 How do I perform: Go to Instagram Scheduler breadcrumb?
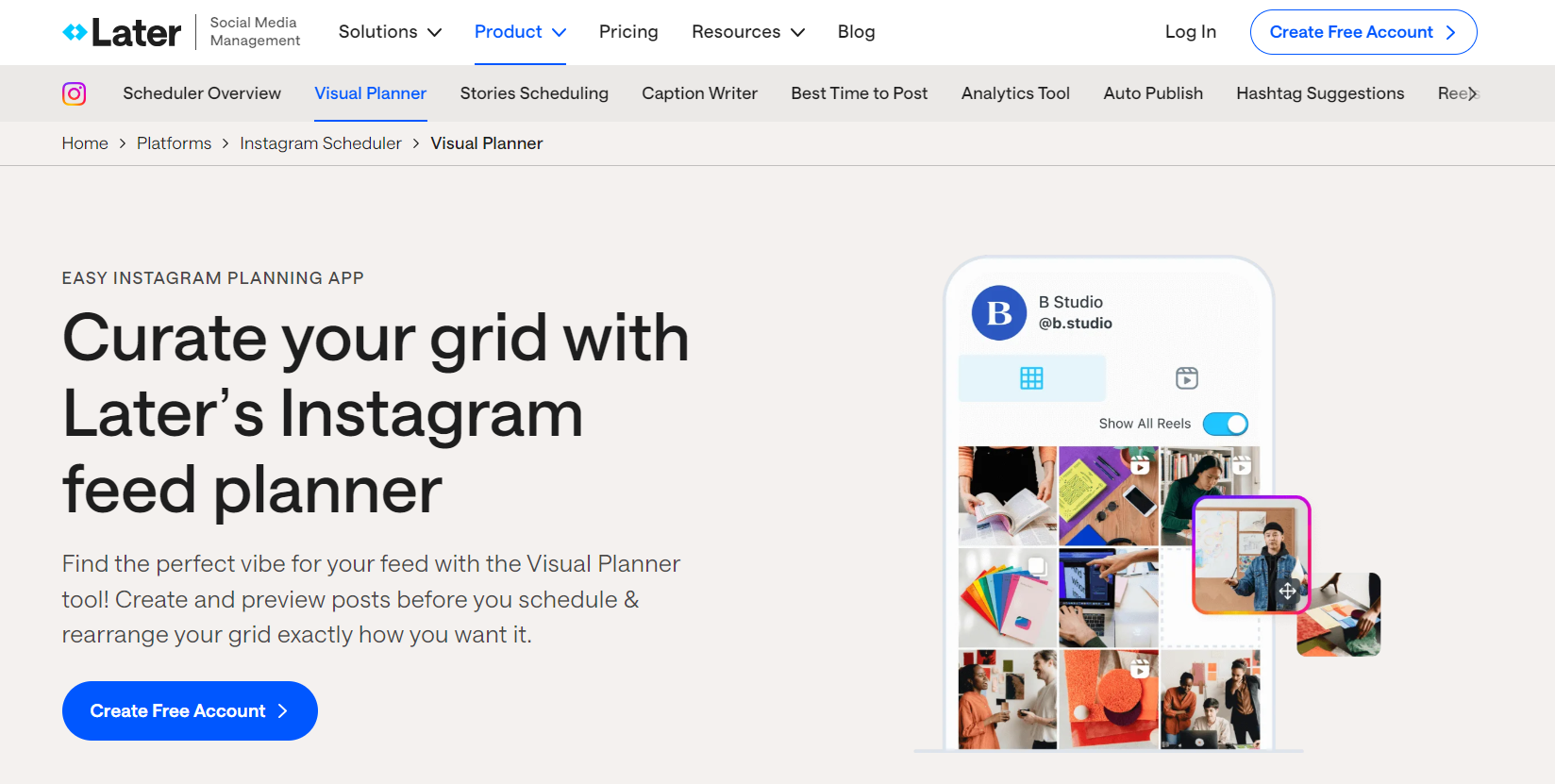[320, 143]
